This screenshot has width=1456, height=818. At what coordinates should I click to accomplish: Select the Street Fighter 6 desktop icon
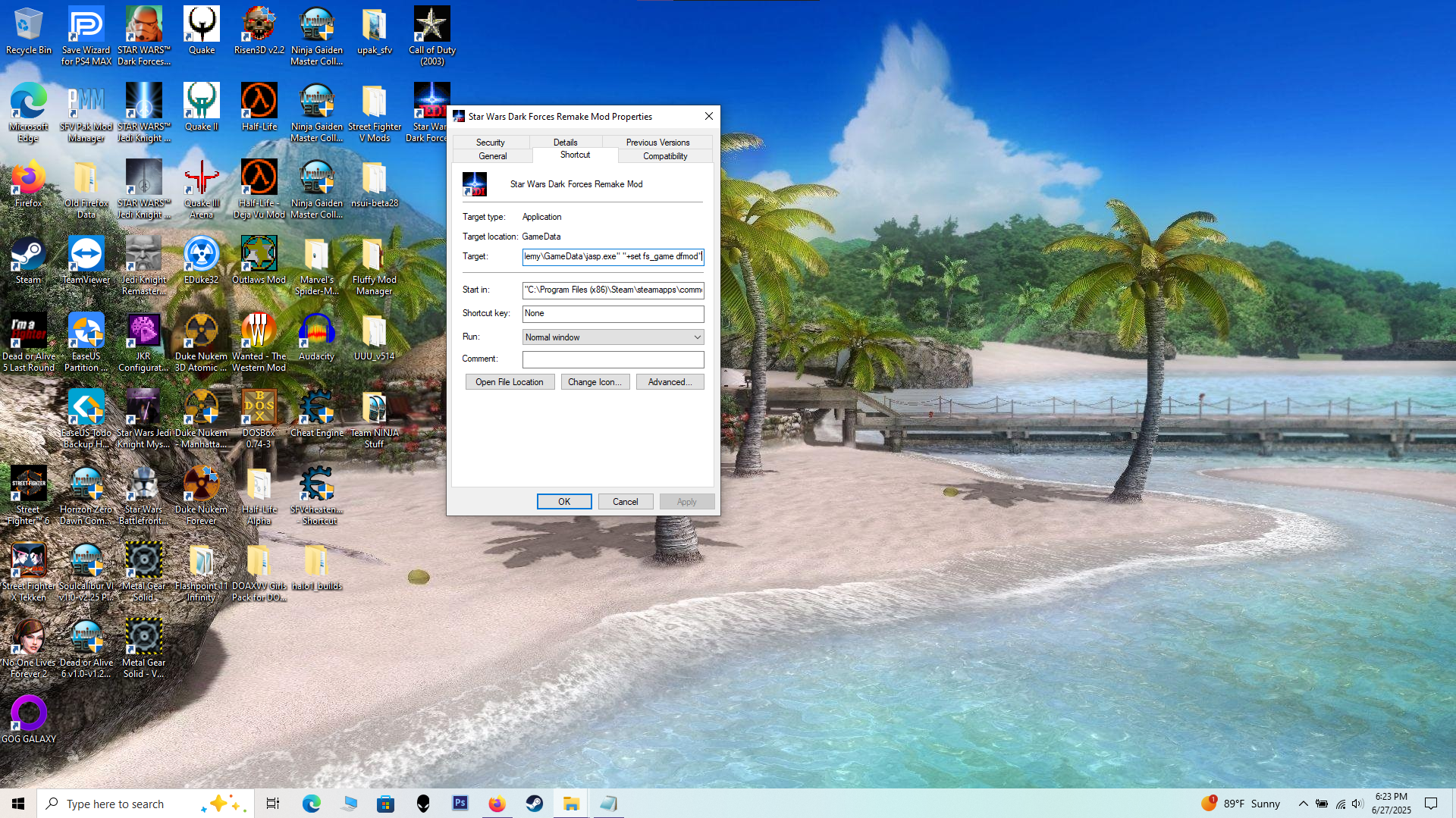point(29,496)
